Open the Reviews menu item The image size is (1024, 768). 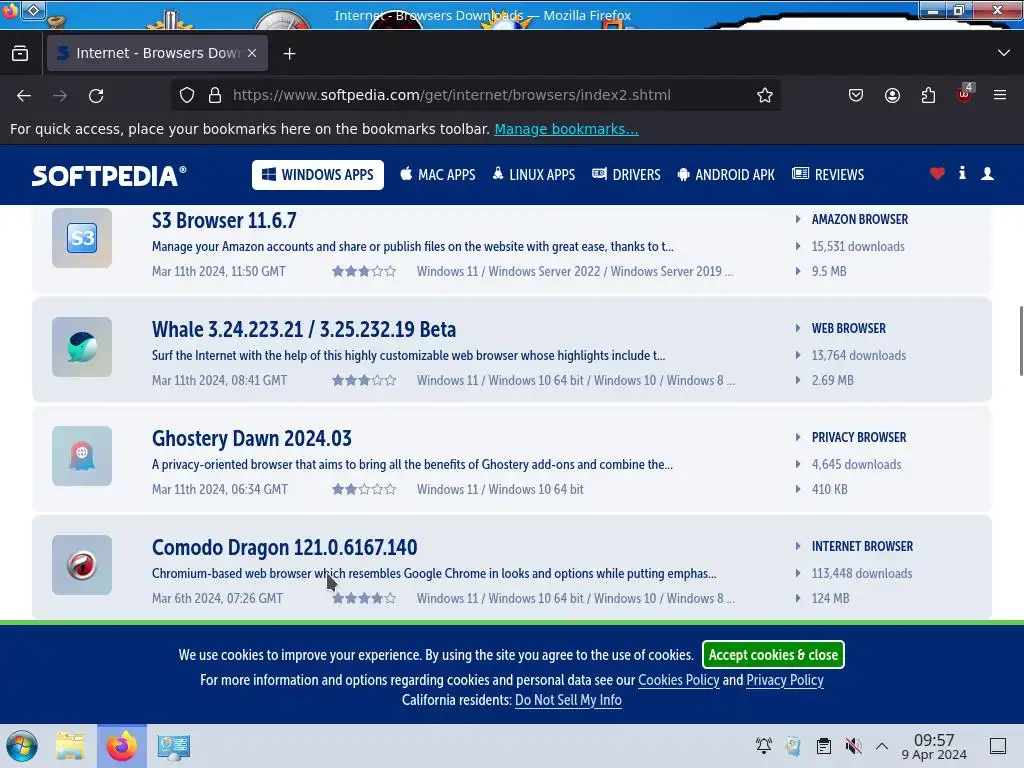[x=828, y=175]
